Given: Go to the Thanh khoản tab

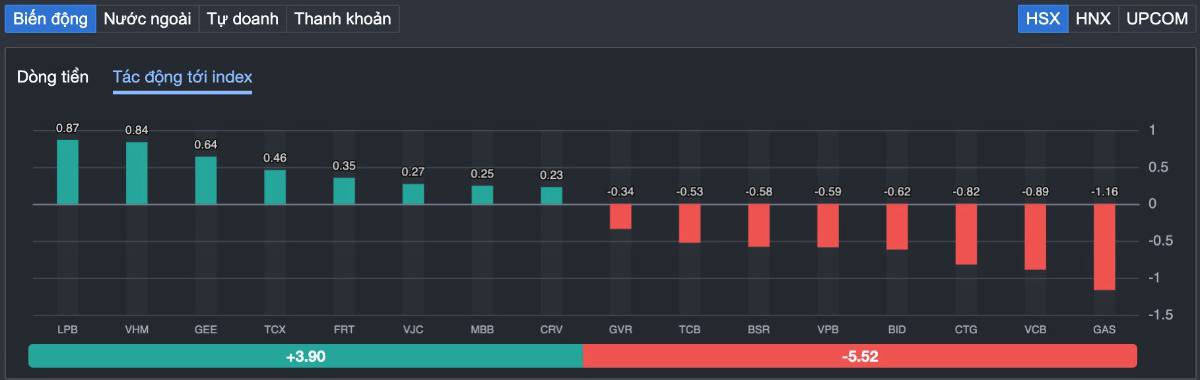Looking at the screenshot, I should pos(342,19).
